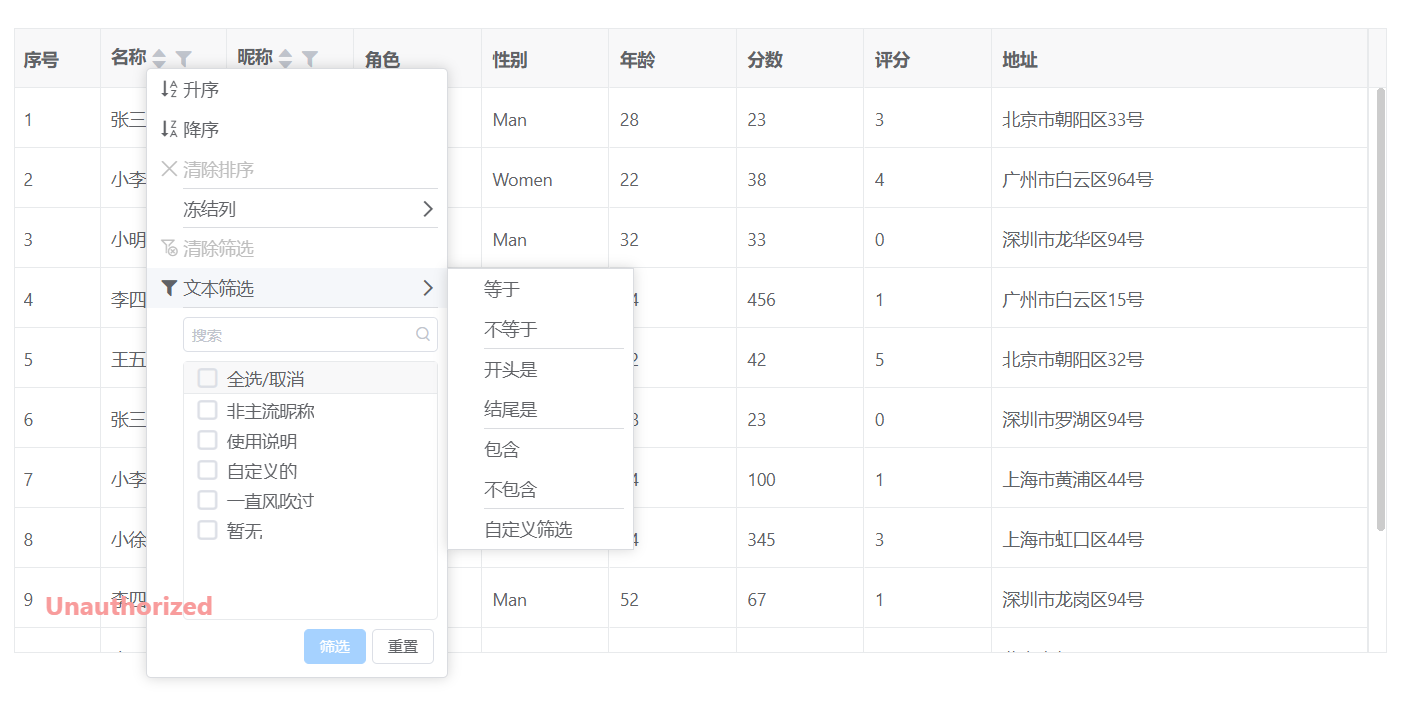1415x709 pixels.
Task: Click the disabled 清除排序 entry
Action: [297, 169]
